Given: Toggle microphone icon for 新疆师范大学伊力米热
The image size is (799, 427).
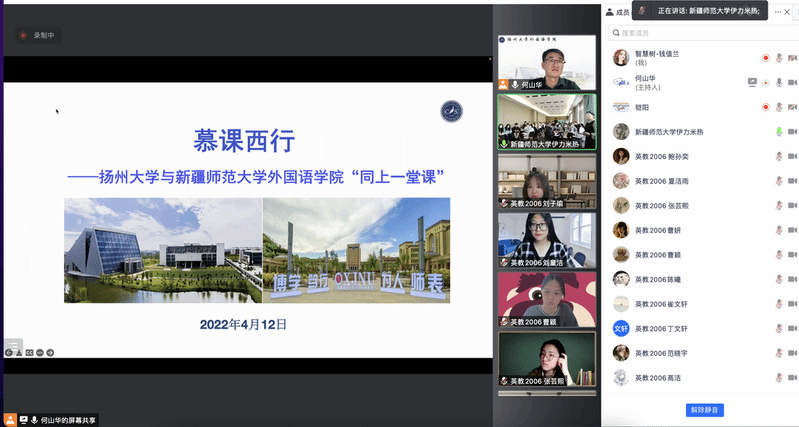Looking at the screenshot, I should pyautogui.click(x=778, y=131).
